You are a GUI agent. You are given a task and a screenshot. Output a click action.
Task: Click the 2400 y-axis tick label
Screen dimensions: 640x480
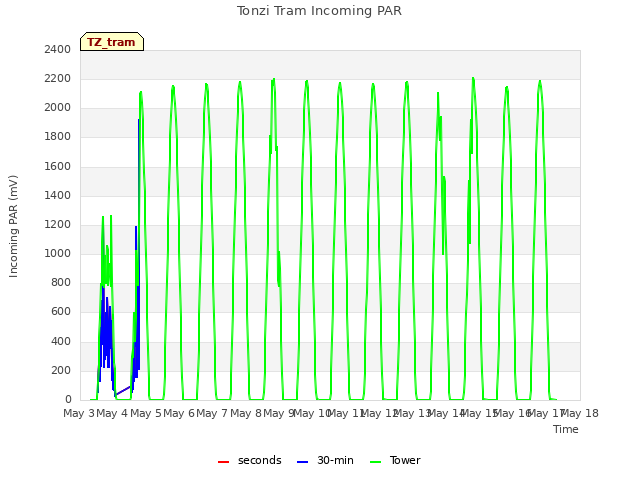[58, 50]
